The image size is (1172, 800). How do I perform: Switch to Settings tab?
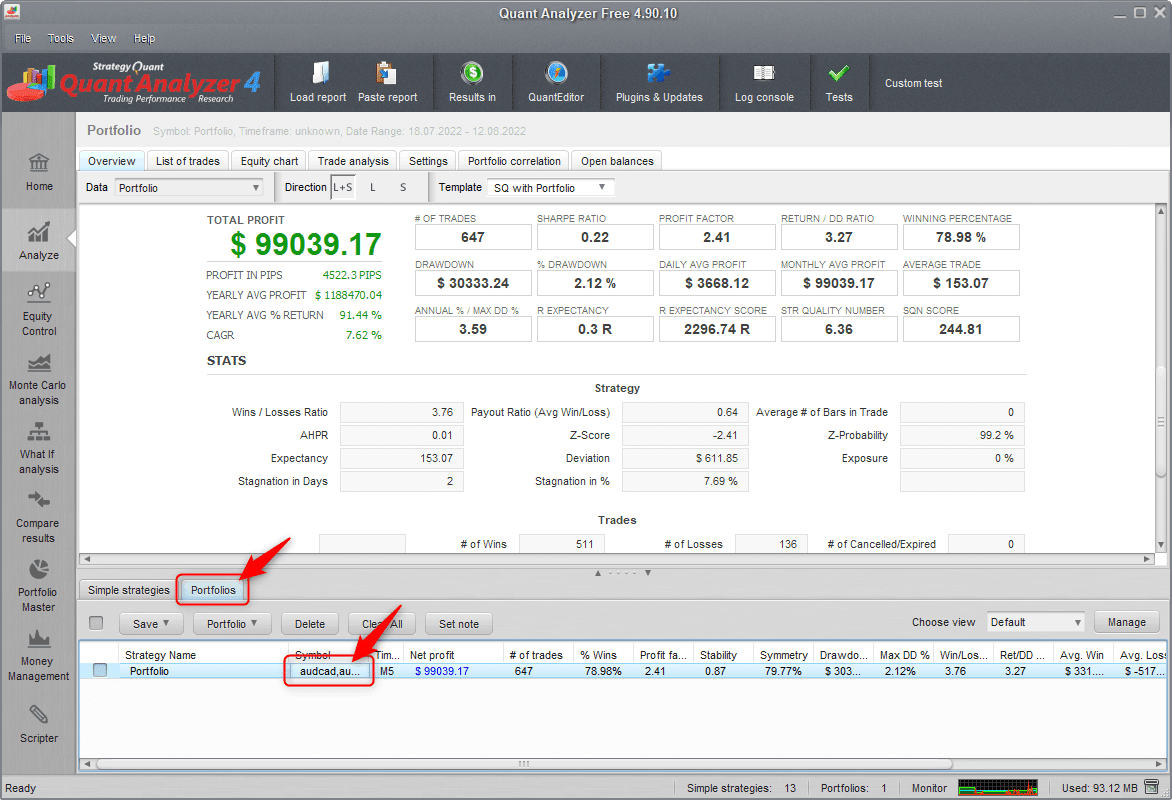pos(428,161)
